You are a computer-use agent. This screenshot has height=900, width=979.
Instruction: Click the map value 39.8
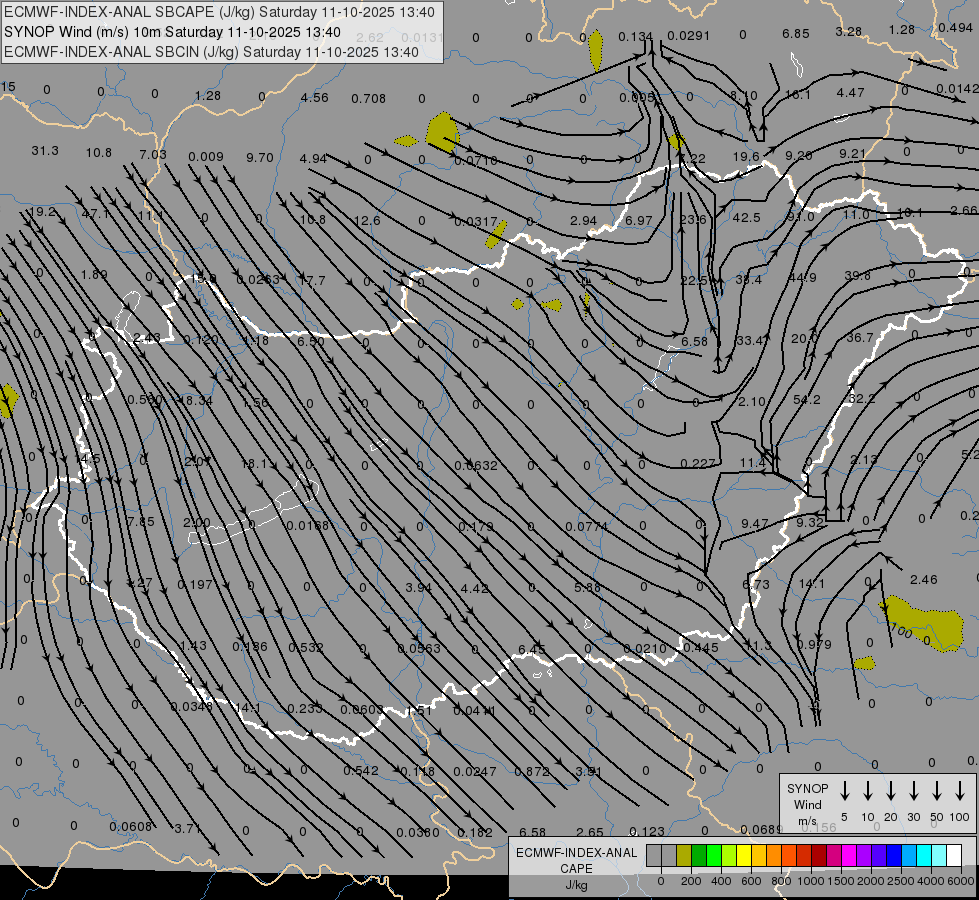point(858,275)
